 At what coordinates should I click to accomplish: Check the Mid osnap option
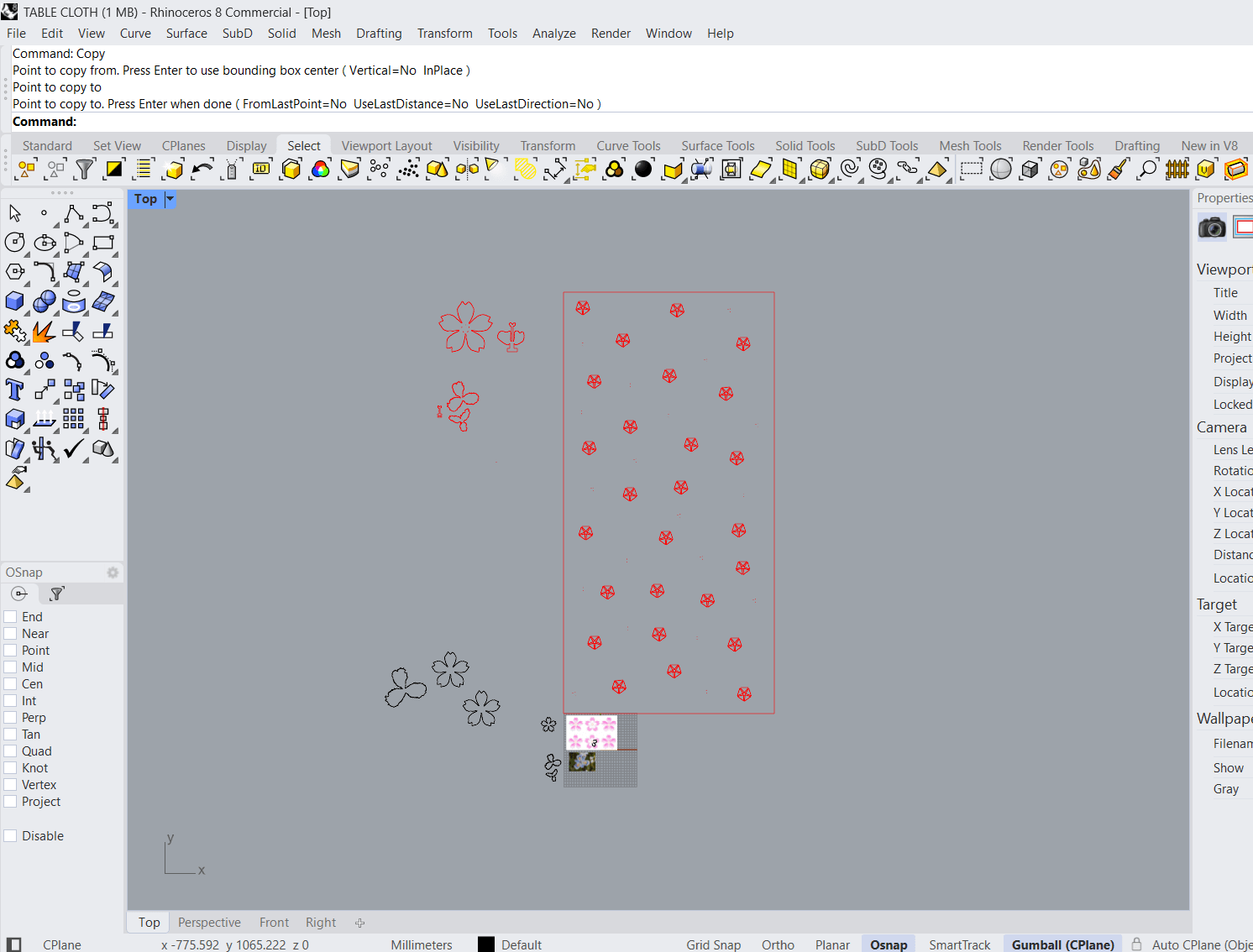(x=11, y=667)
